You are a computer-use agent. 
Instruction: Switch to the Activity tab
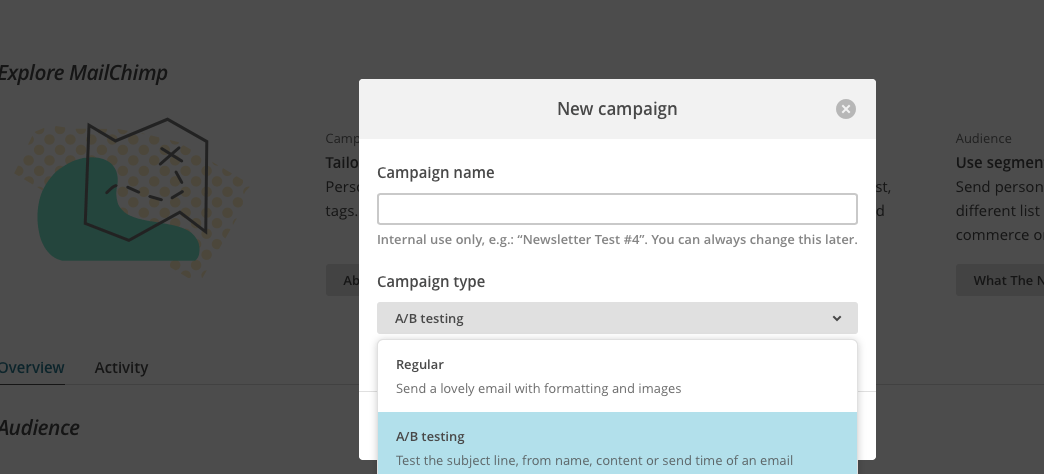(x=121, y=367)
